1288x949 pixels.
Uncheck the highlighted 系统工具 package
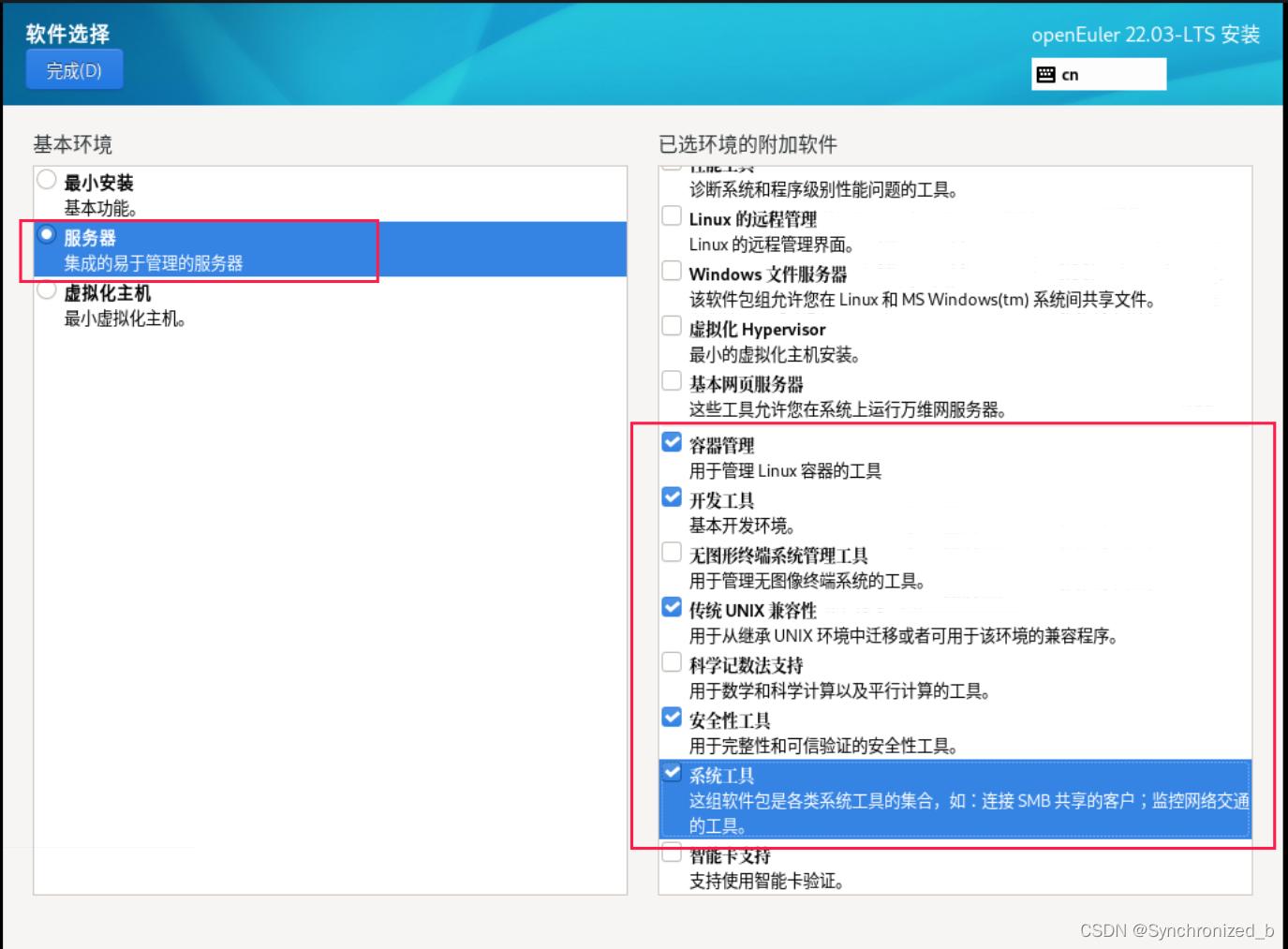pos(671,772)
